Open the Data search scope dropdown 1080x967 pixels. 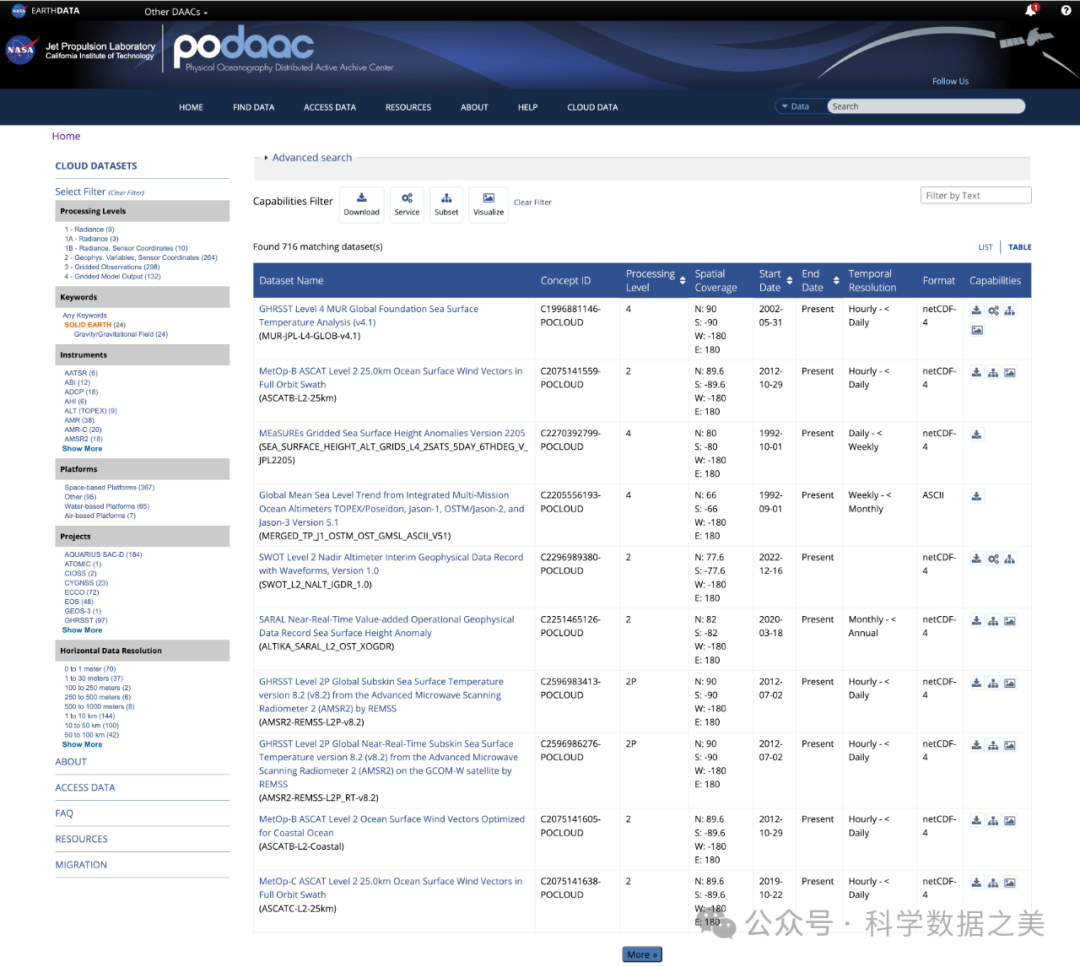pos(797,107)
